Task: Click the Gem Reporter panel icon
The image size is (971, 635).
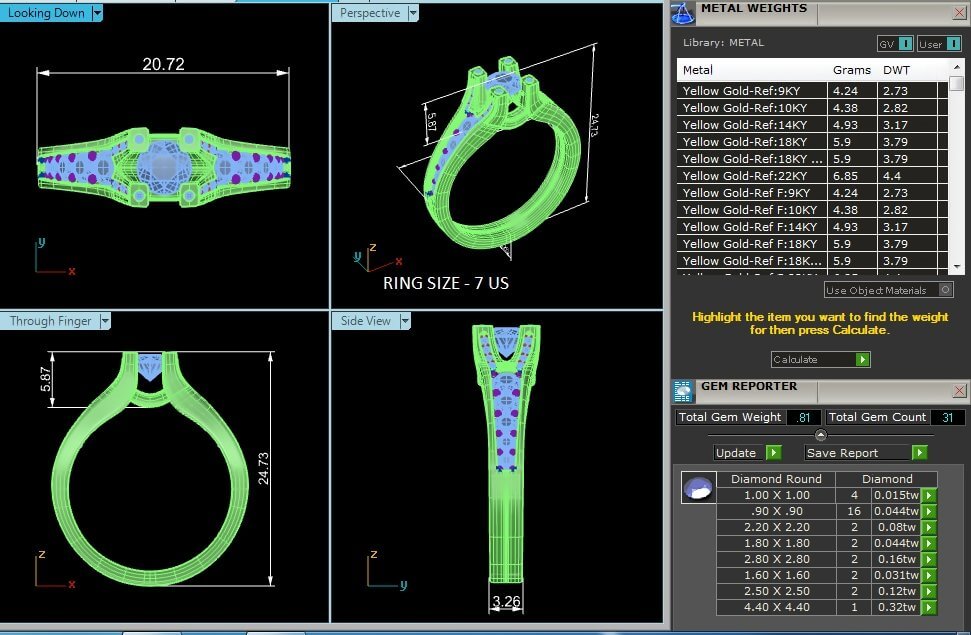Action: [683, 391]
